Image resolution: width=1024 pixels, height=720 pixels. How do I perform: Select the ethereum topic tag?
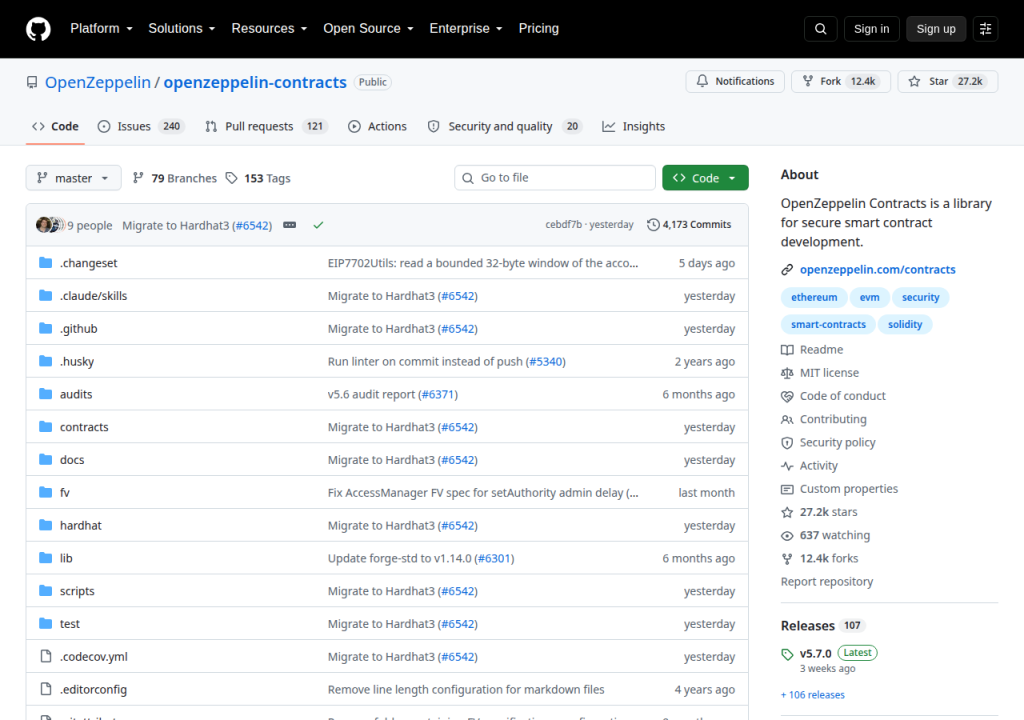[x=814, y=297]
